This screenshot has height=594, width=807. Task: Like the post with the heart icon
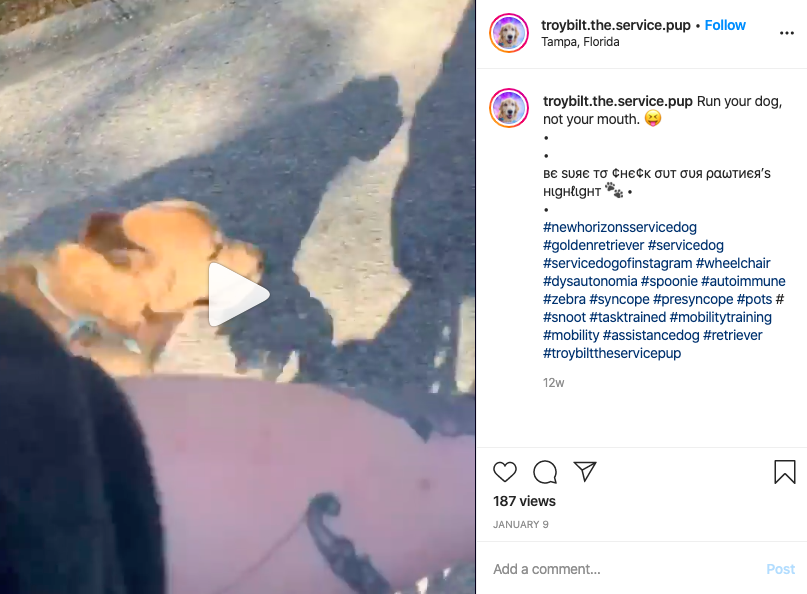pos(504,471)
